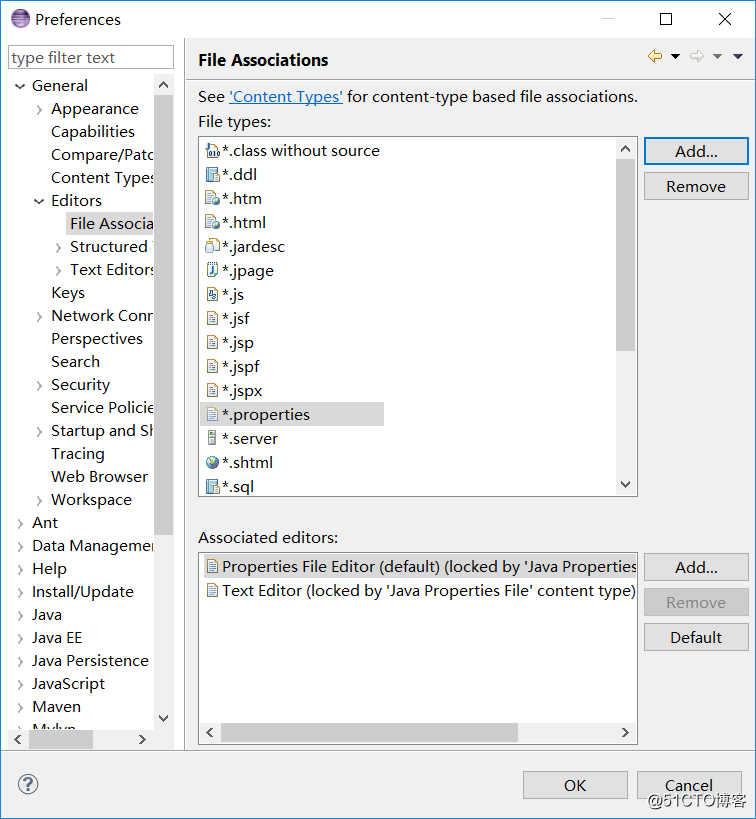Click the *.ddl file type icon
Viewport: 756px width, 819px height.
click(212, 174)
